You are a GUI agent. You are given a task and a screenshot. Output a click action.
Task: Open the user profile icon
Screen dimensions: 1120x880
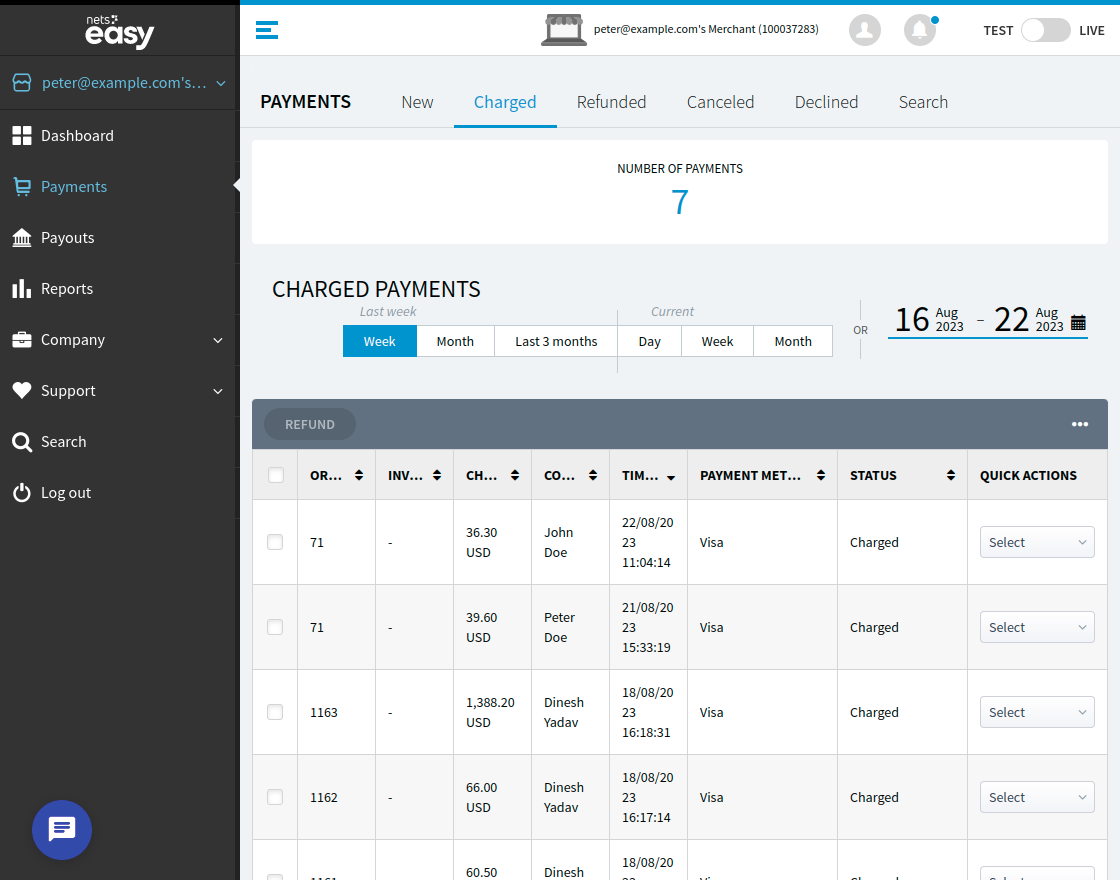point(864,30)
